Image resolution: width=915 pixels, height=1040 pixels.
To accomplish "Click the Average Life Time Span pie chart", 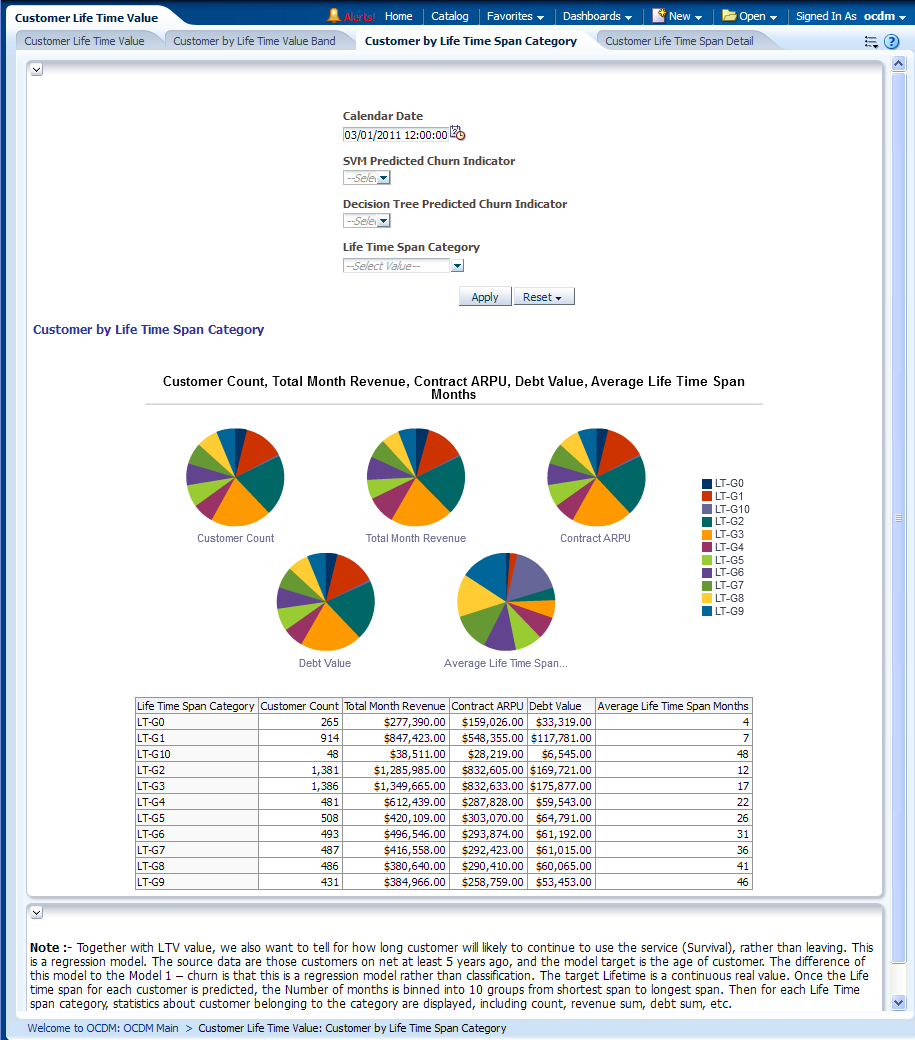I will pyautogui.click(x=506, y=602).
